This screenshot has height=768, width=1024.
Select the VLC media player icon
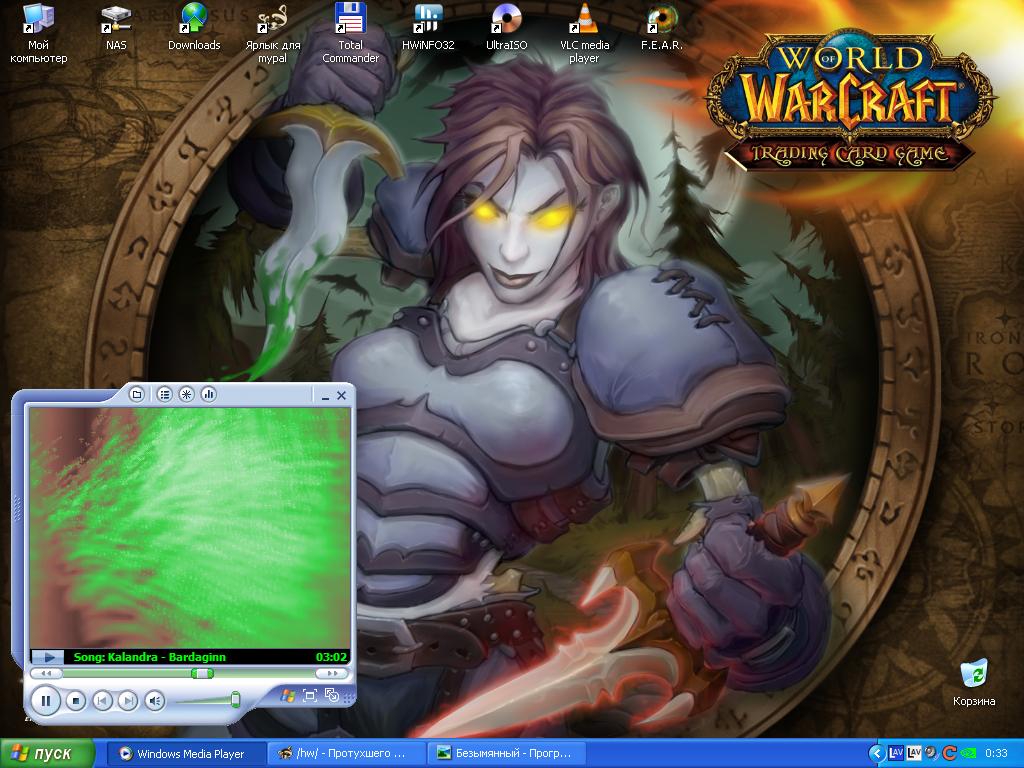[584, 33]
